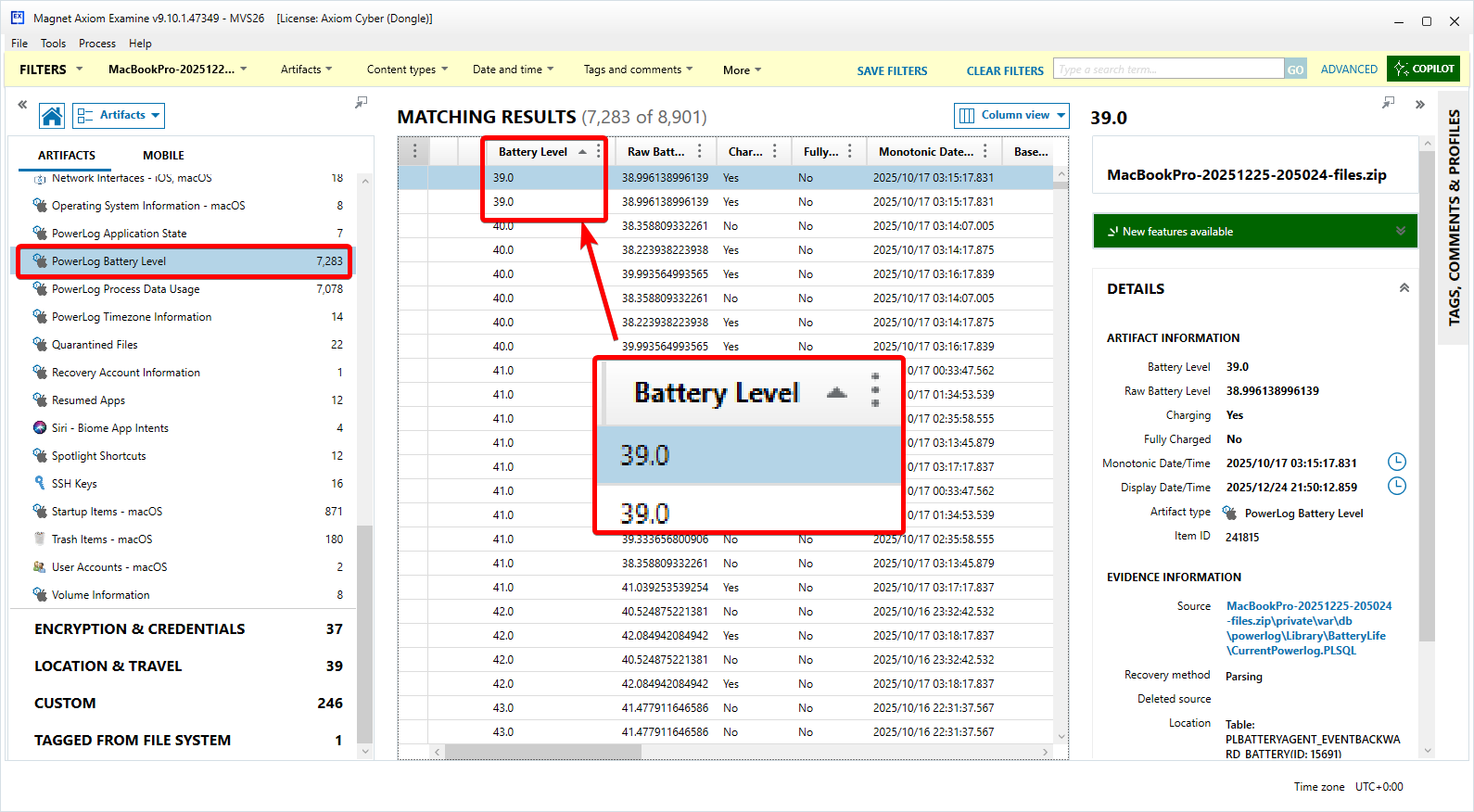Screen dimensions: 1474x812
Task: Switch to the ARTIFACTS tab
Action: pos(67,156)
